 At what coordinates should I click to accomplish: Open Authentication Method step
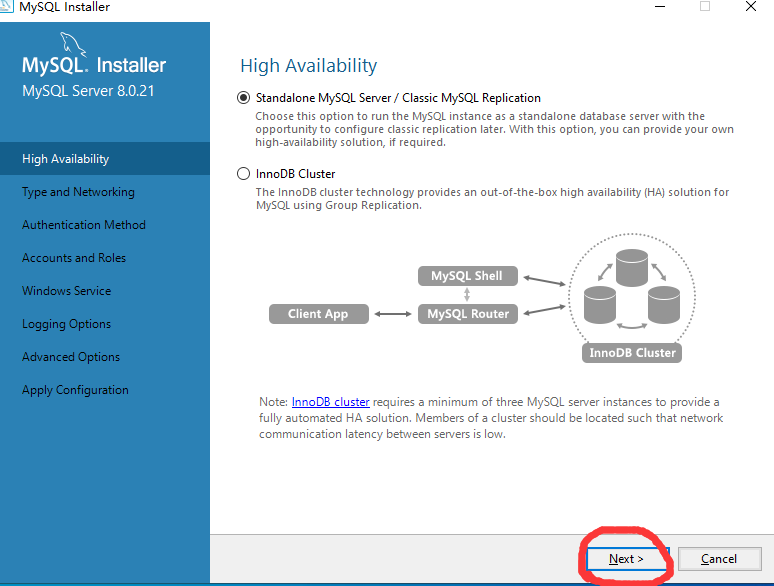point(83,225)
